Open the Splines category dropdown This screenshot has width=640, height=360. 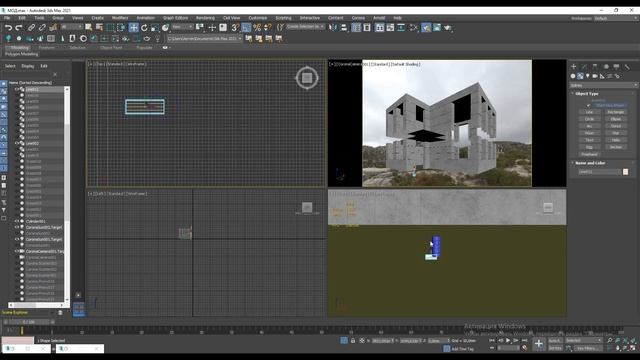tap(603, 85)
